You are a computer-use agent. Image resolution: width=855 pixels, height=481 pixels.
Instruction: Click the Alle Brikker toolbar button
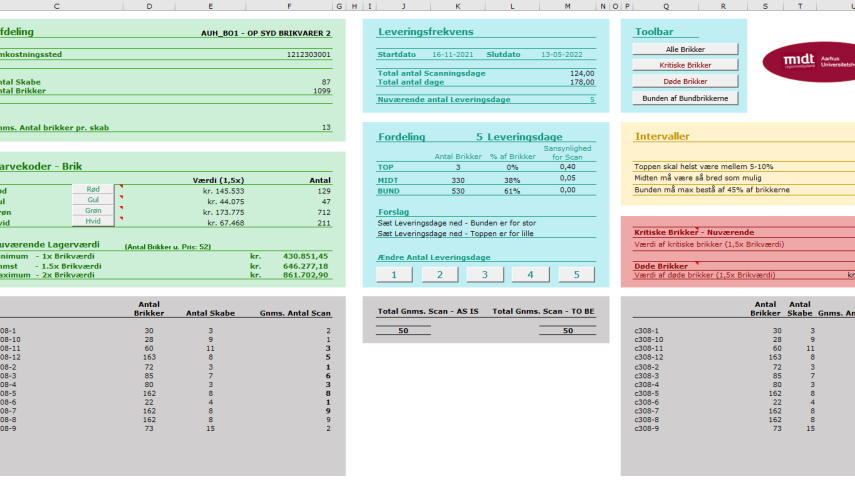685,49
